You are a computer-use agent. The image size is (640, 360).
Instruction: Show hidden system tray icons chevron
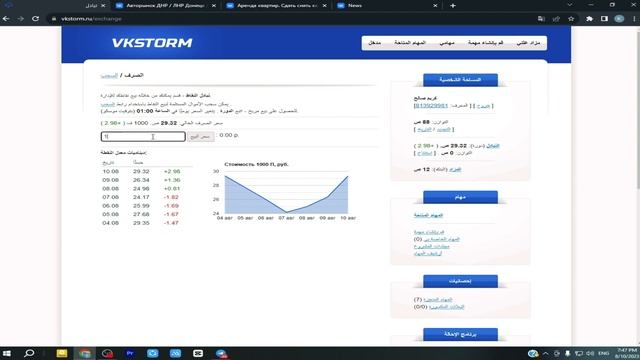(546, 353)
